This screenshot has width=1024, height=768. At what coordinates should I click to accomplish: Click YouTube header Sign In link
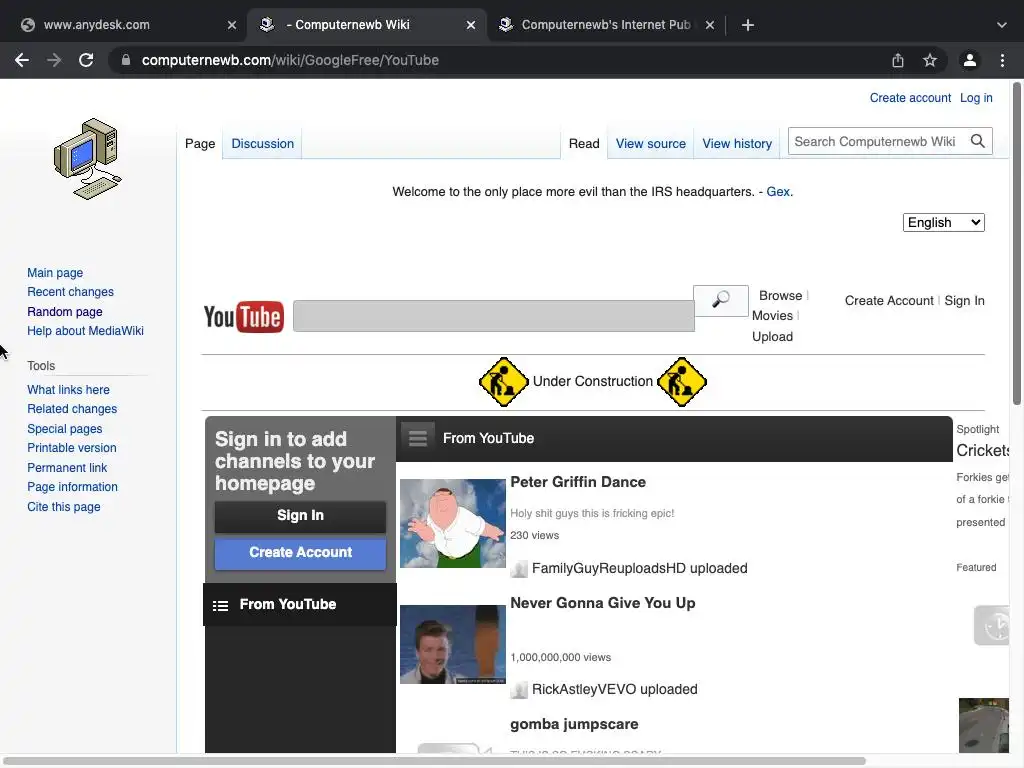[964, 301]
